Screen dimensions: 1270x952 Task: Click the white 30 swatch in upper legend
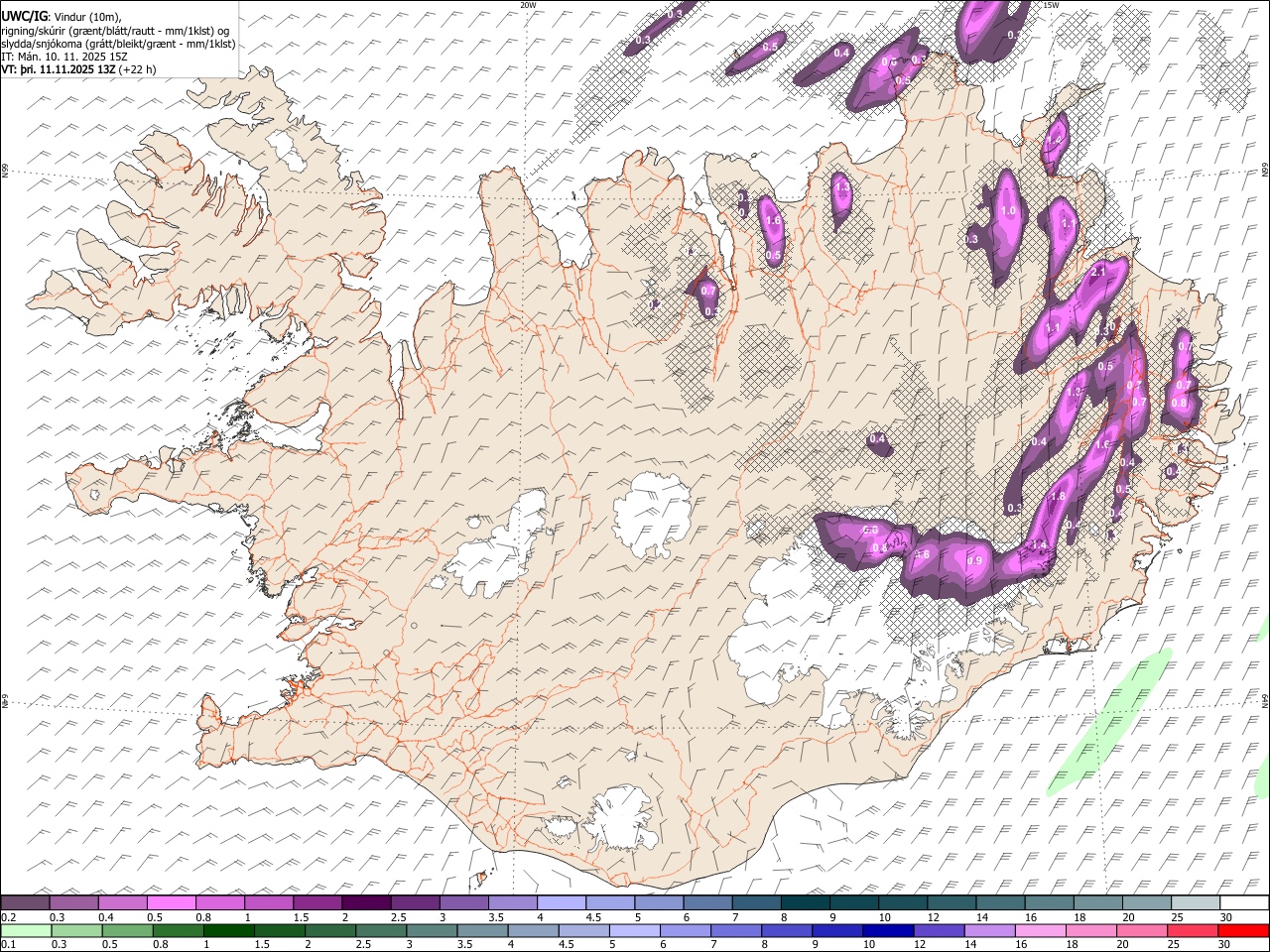pos(1245,903)
